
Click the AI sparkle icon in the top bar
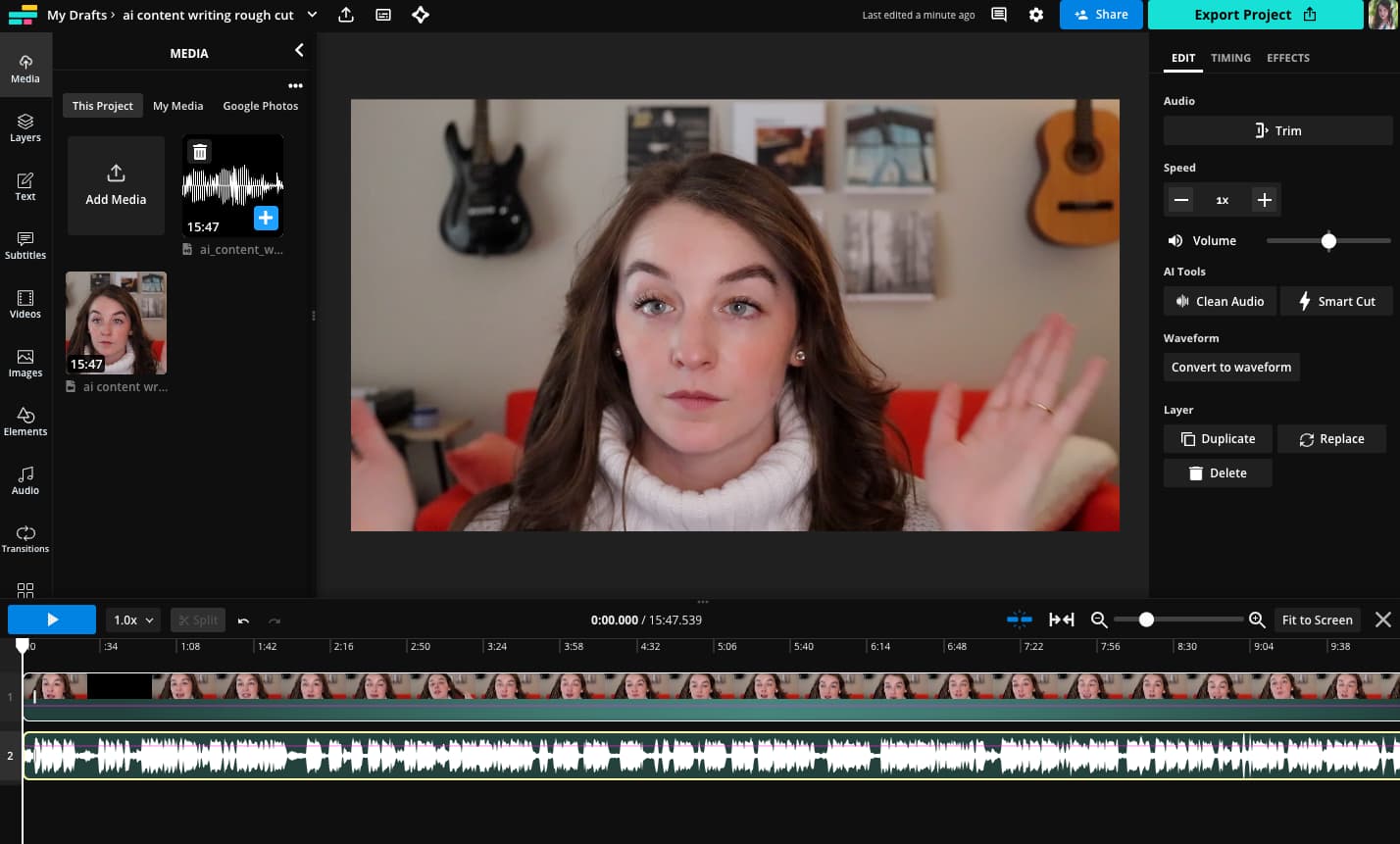[420, 15]
